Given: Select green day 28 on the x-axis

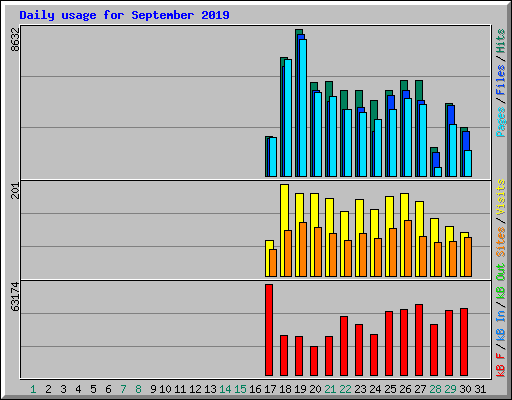Looking at the screenshot, I should (x=435, y=389).
